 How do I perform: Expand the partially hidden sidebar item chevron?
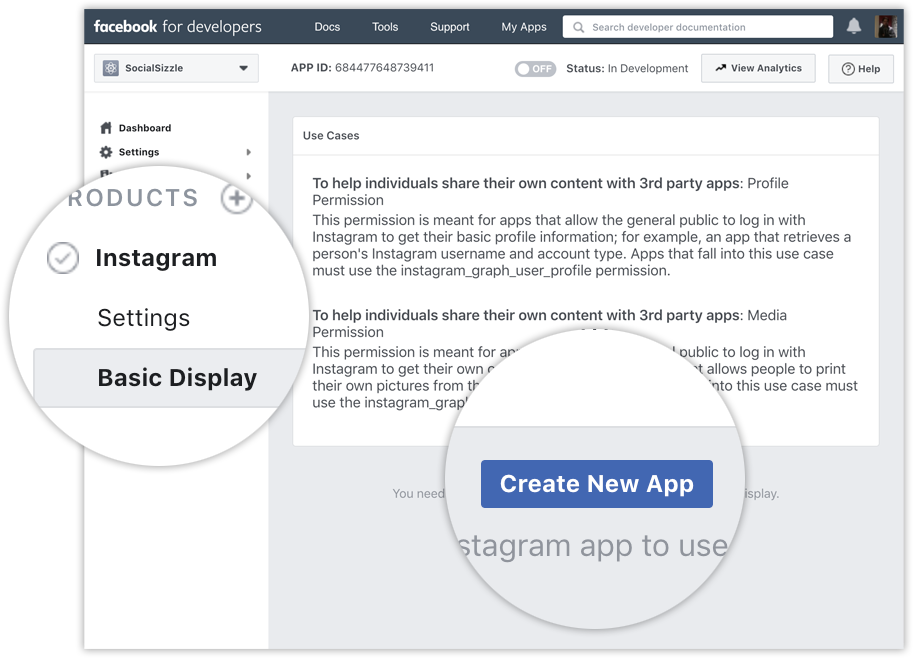249,175
